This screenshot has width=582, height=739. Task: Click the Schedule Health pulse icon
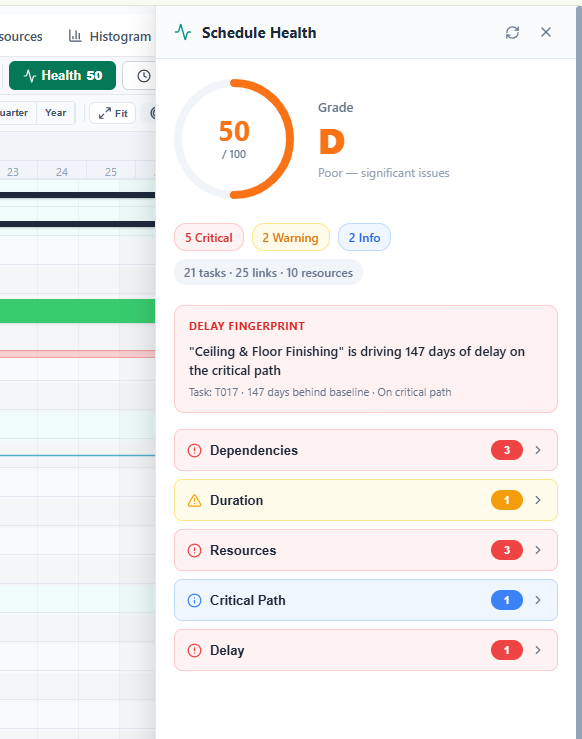(x=183, y=33)
